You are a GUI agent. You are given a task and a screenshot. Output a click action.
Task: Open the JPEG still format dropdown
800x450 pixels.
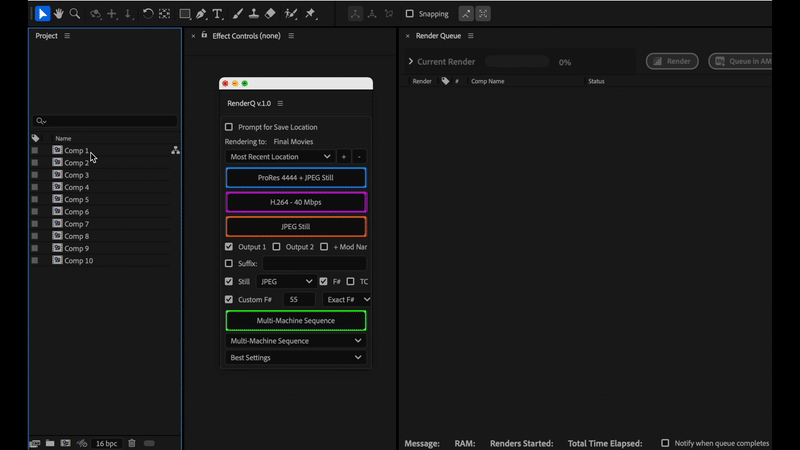point(286,282)
